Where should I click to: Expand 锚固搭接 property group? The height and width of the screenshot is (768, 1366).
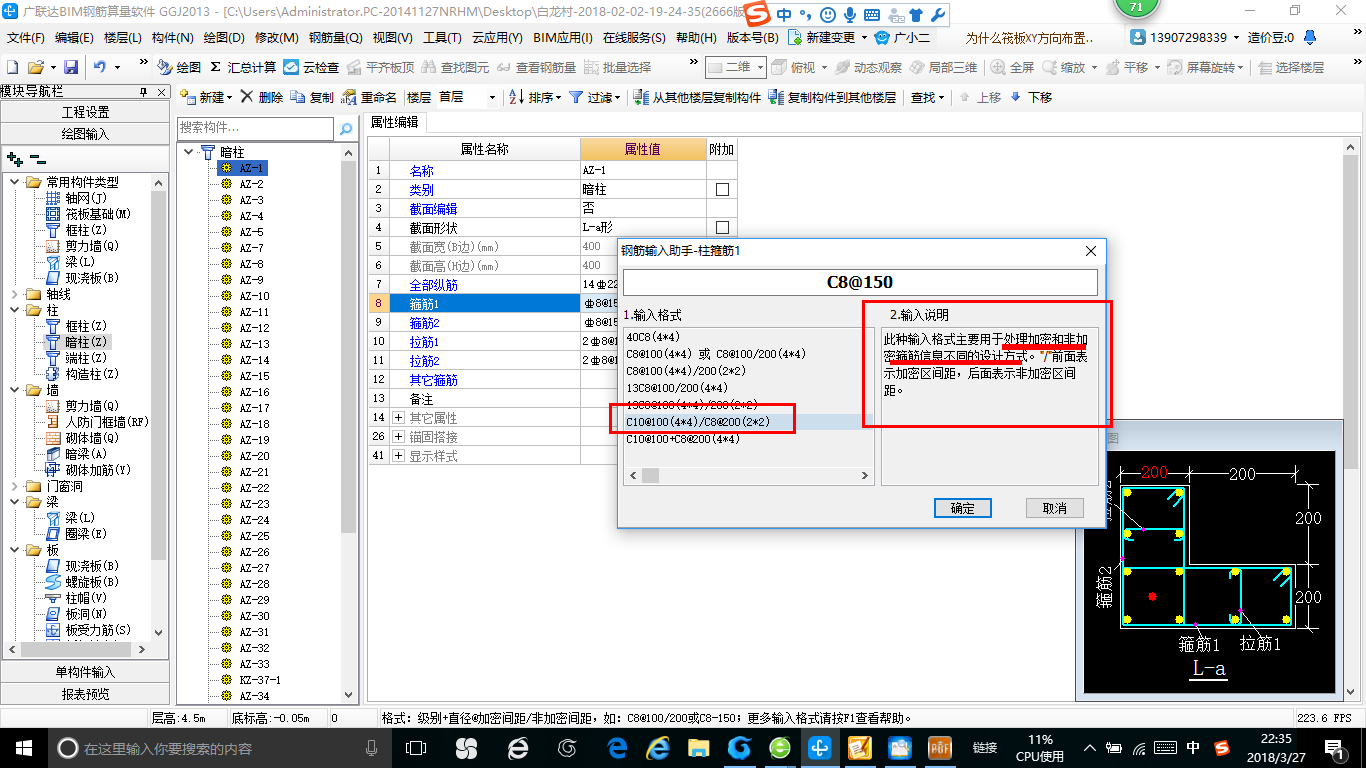[398, 436]
